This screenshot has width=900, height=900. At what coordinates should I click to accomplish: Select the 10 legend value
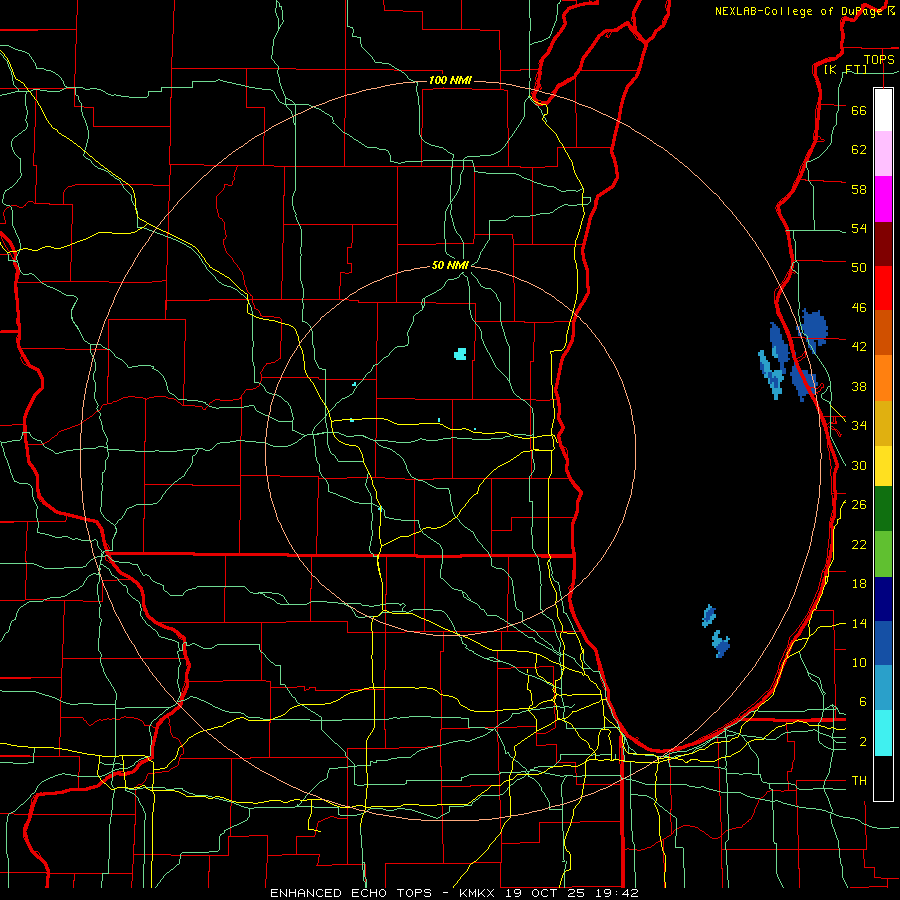click(x=859, y=662)
